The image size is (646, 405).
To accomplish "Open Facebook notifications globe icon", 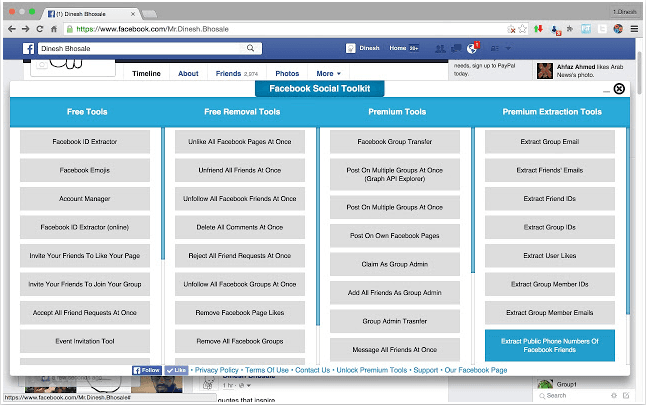I will click(472, 49).
